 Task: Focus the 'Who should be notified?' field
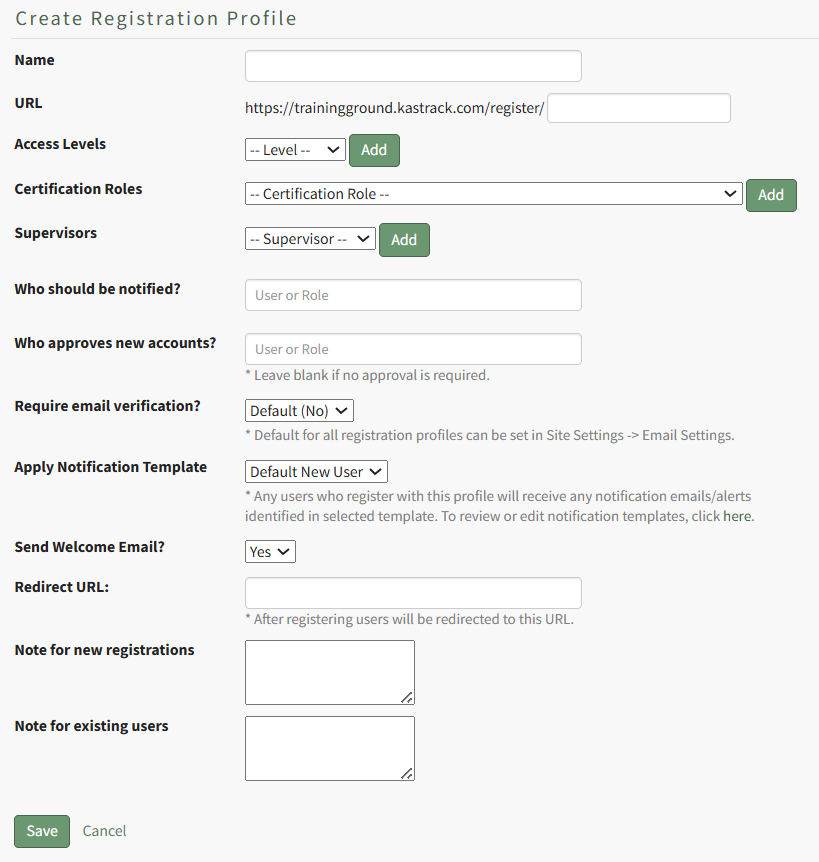coord(413,295)
